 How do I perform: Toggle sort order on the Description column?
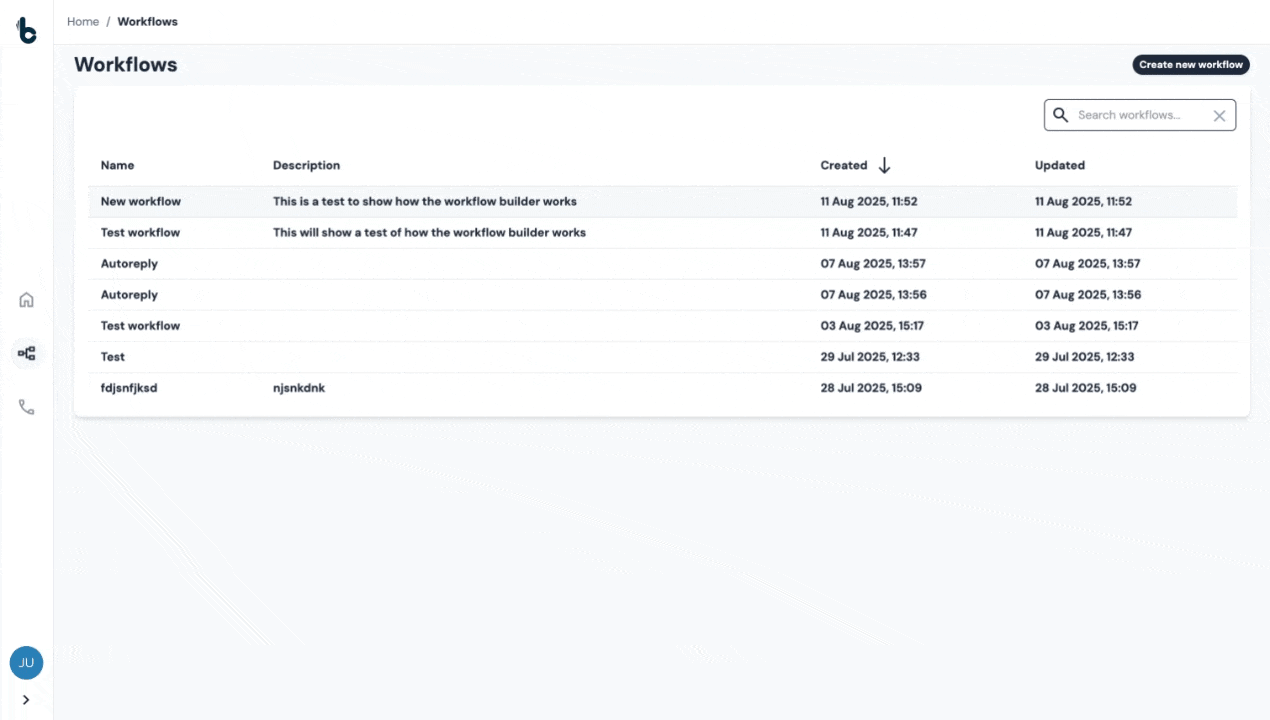pos(306,165)
